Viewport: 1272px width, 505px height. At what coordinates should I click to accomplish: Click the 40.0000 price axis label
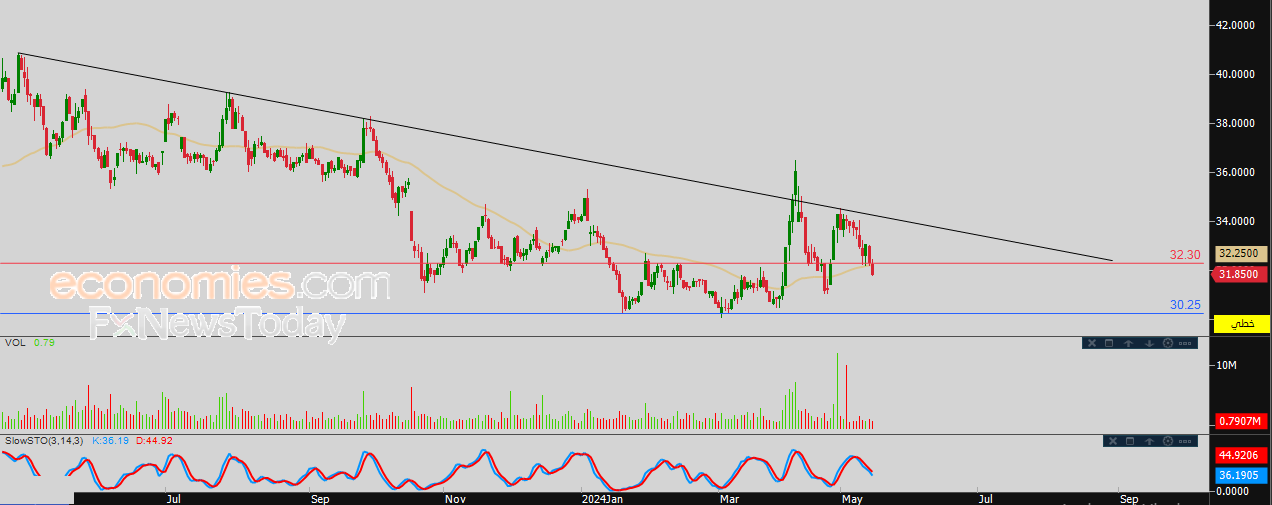click(1235, 74)
